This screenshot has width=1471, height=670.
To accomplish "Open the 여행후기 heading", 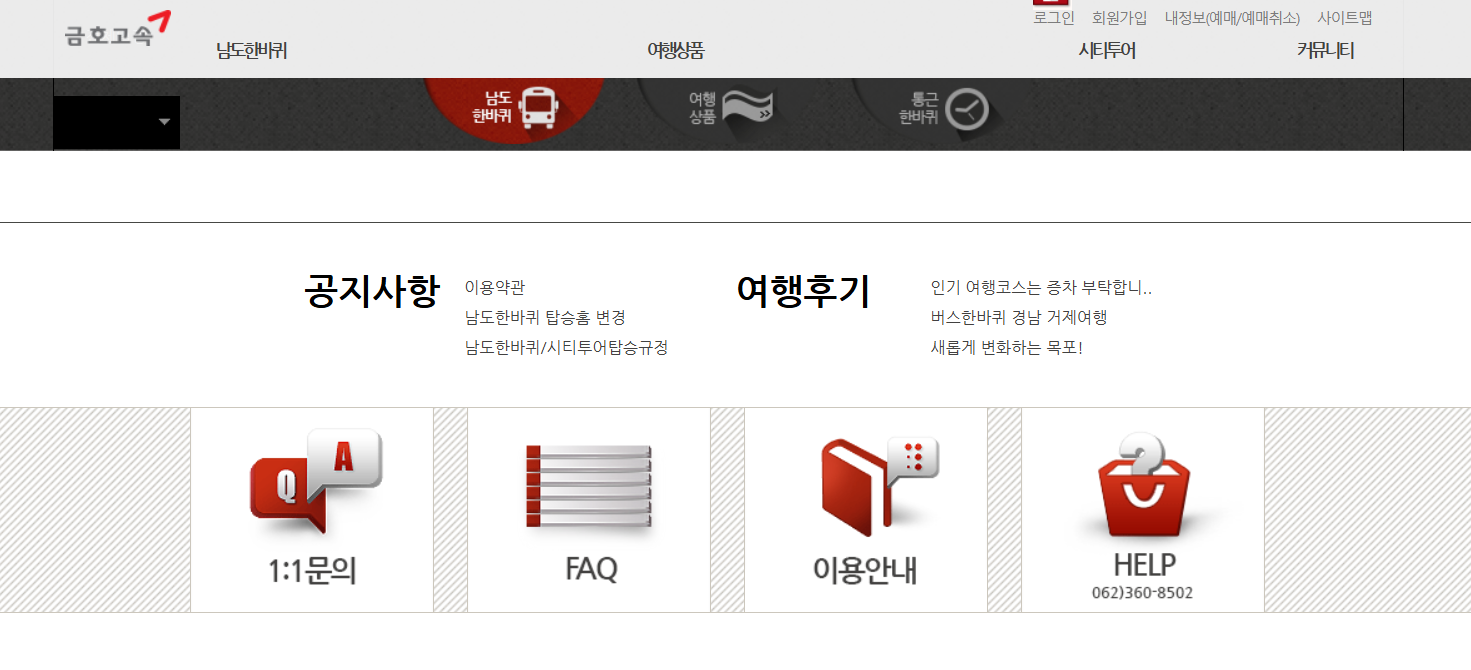I will click(x=804, y=291).
